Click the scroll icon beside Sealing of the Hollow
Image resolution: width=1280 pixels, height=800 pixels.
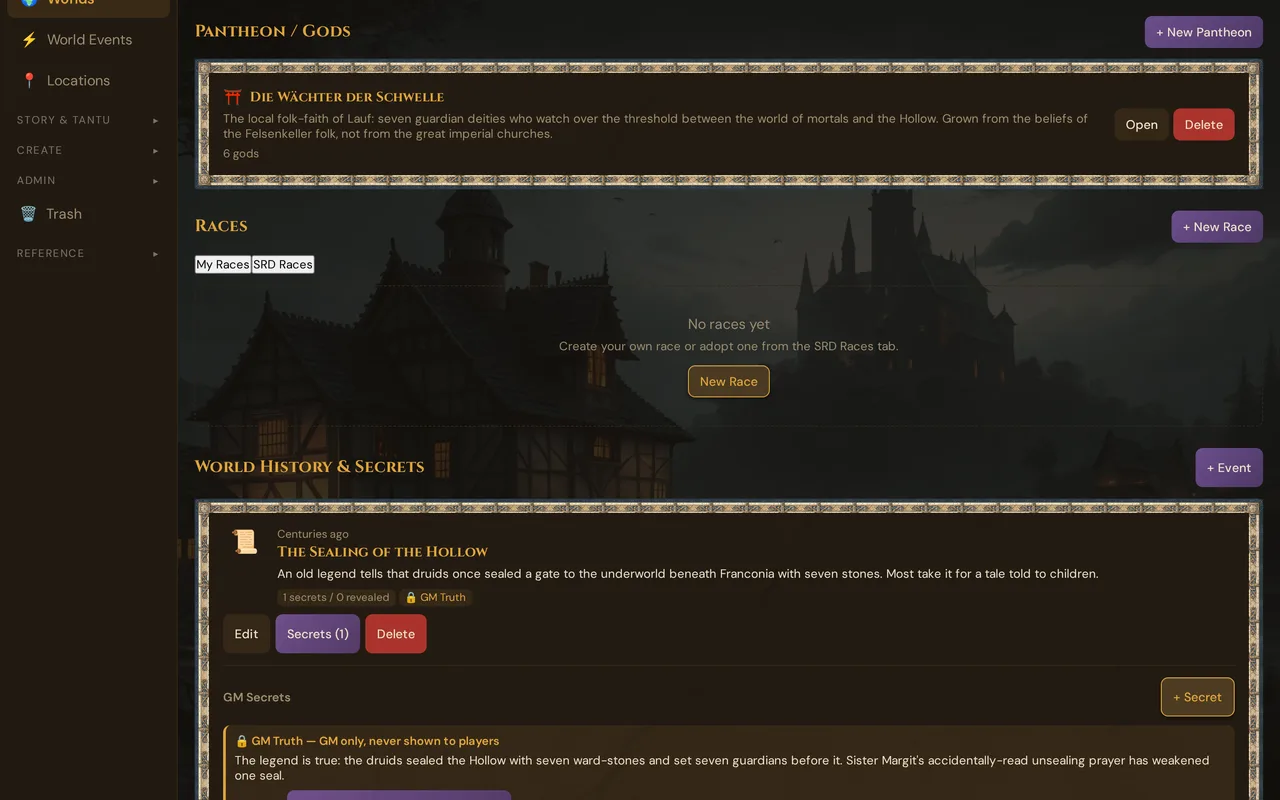[245, 542]
